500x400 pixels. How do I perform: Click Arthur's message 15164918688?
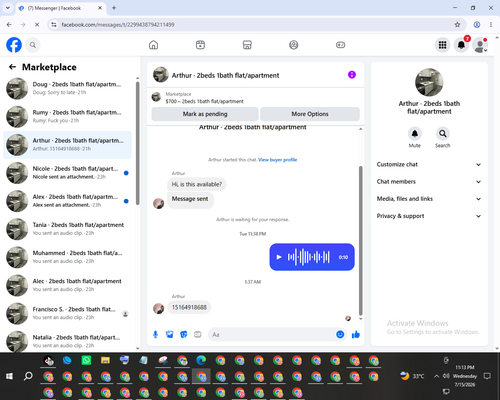189,307
